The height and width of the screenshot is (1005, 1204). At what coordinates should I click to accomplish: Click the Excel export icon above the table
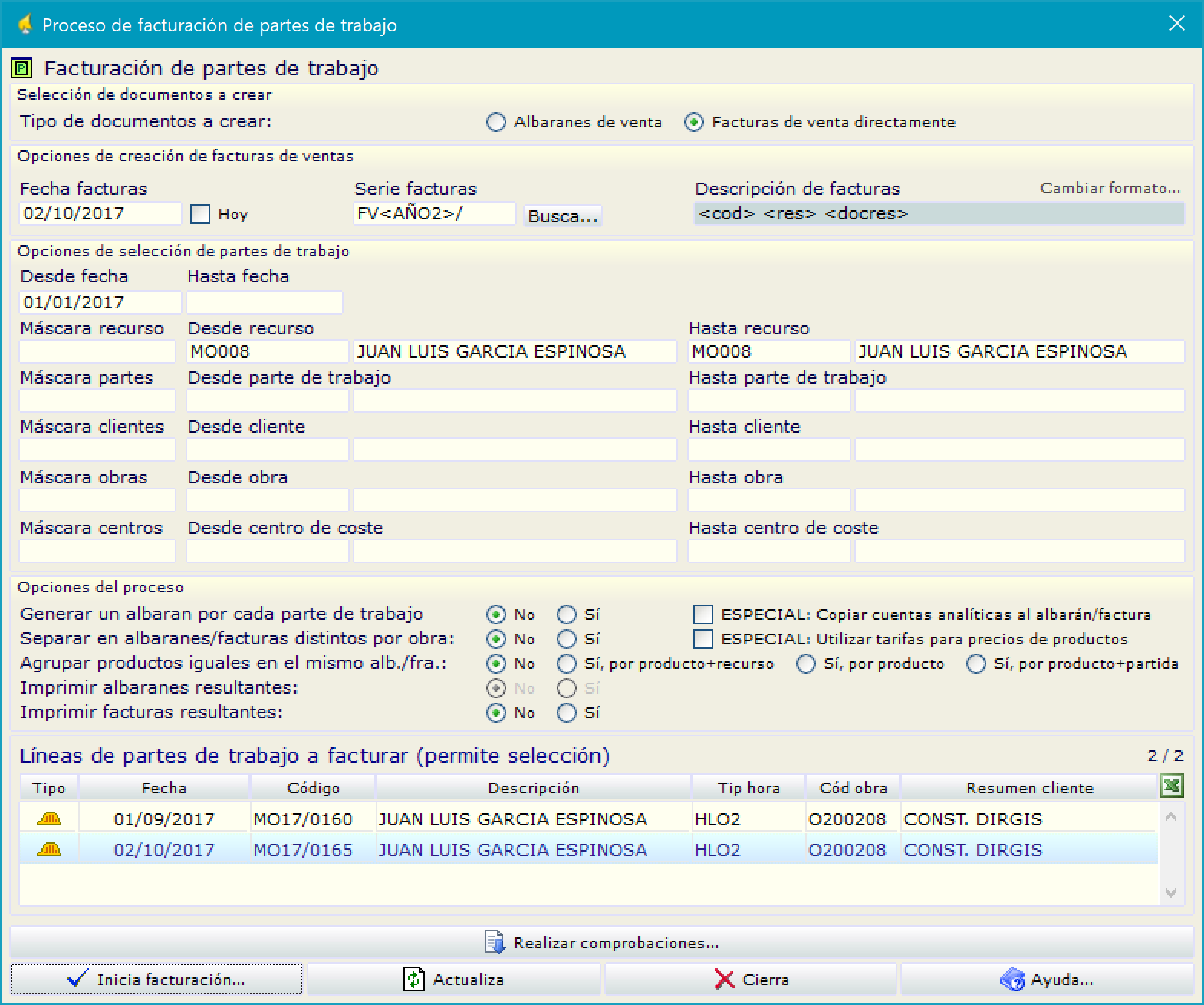(1171, 786)
